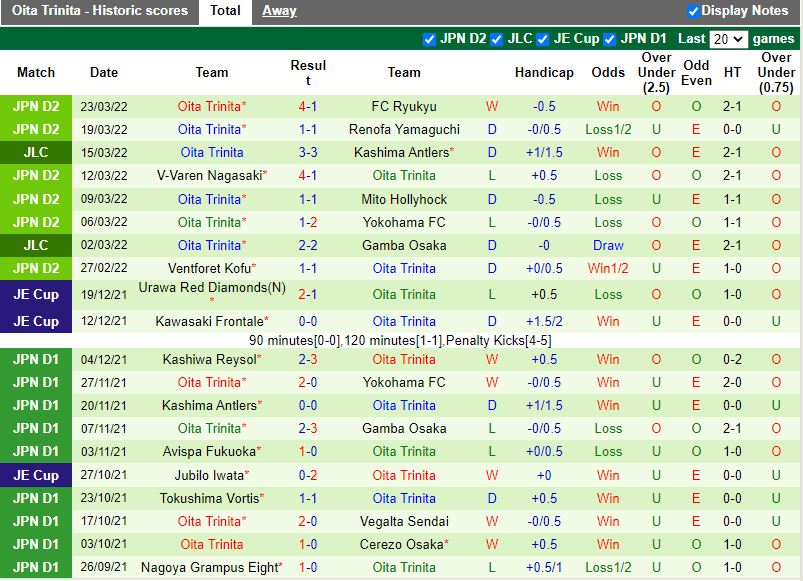Click the 2-1 result of Urawa Red Diamonds match
Image resolution: width=803 pixels, height=581 pixels.
308,294
